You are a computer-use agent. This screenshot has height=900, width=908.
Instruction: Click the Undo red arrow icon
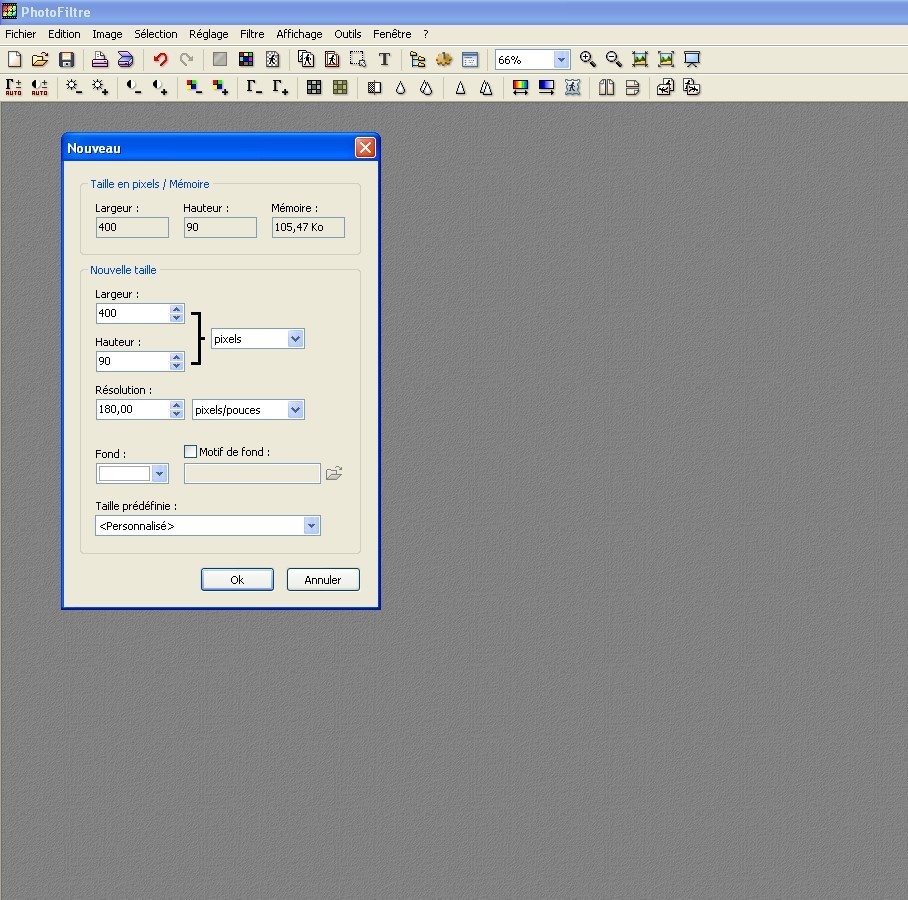click(160, 60)
